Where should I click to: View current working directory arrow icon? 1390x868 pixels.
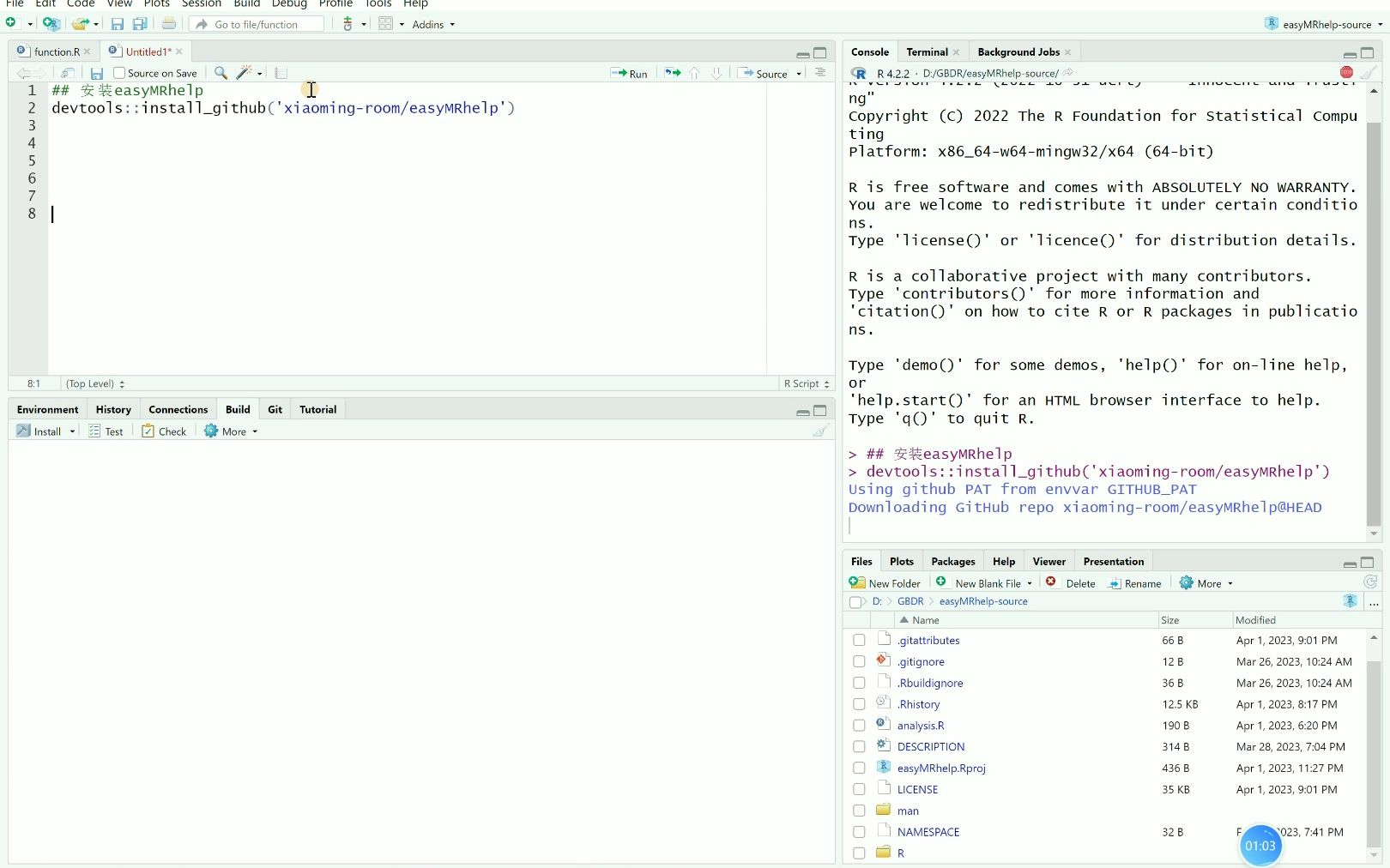[x=1068, y=73]
